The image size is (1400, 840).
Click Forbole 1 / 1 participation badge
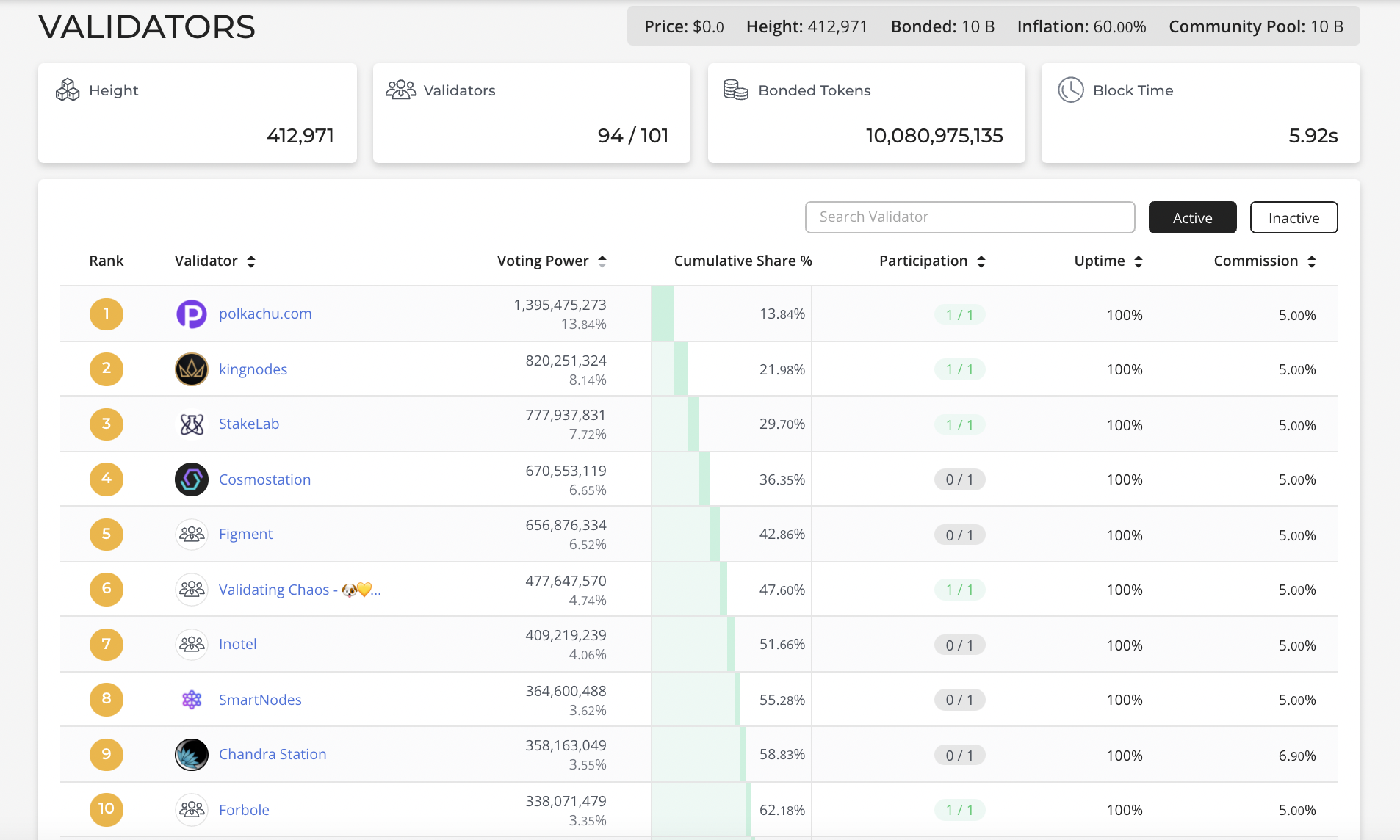pos(959,810)
